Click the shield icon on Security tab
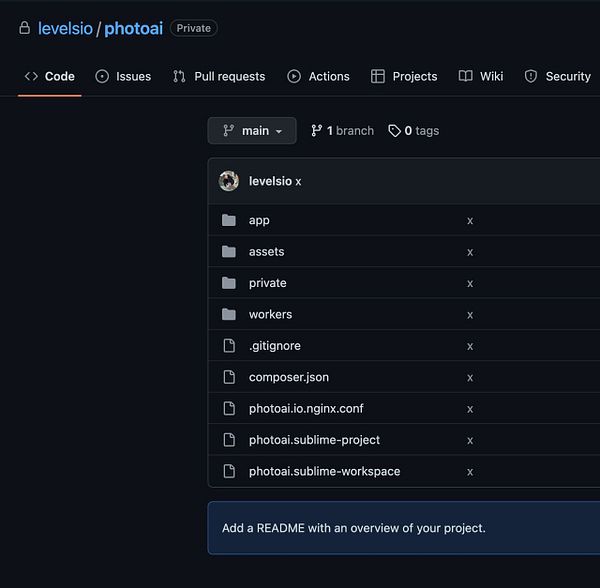600x588 pixels. coord(531,76)
